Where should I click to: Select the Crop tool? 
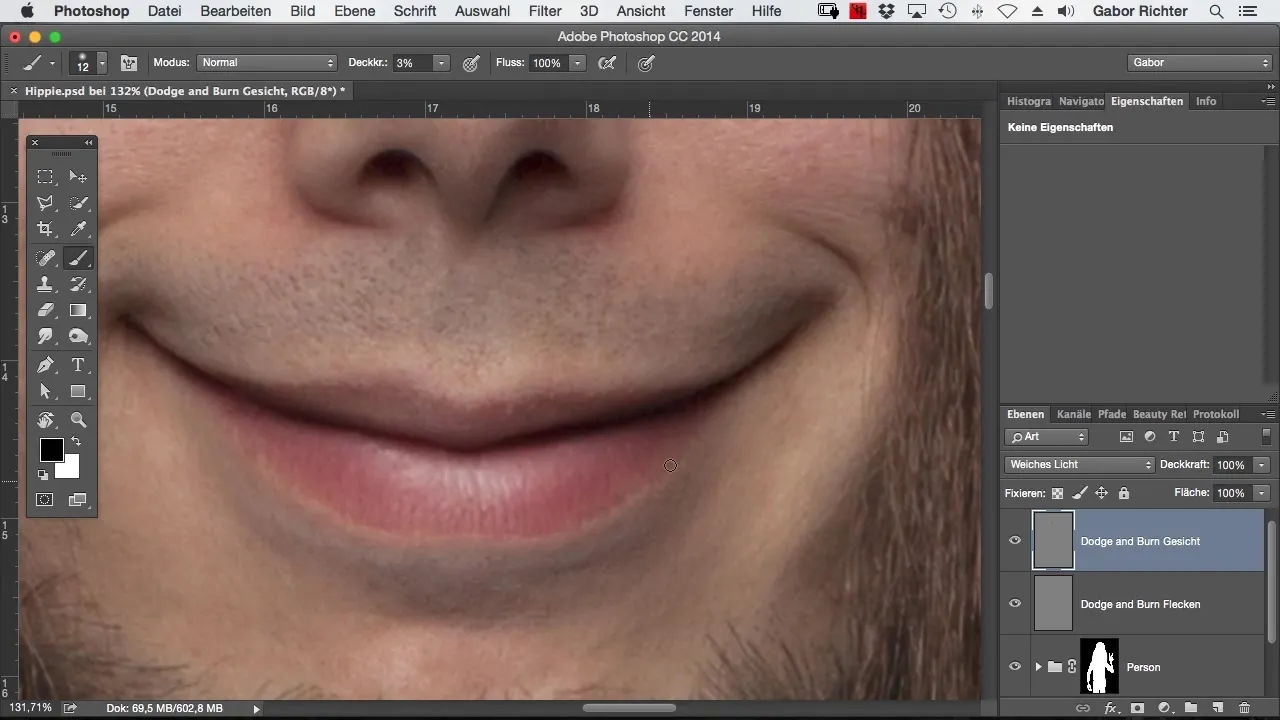(46, 229)
